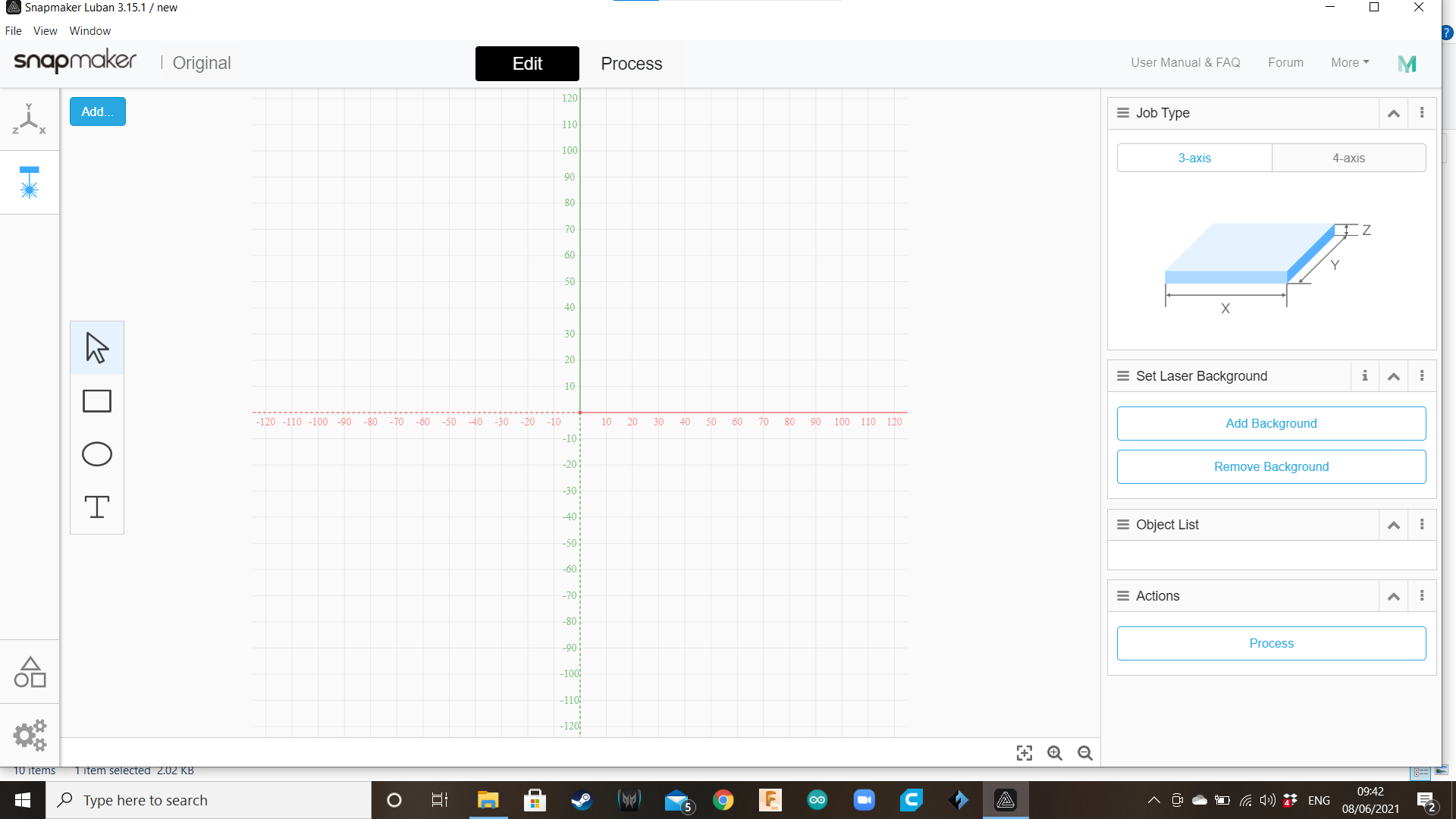Zoom in on the canvas

coord(1055,753)
